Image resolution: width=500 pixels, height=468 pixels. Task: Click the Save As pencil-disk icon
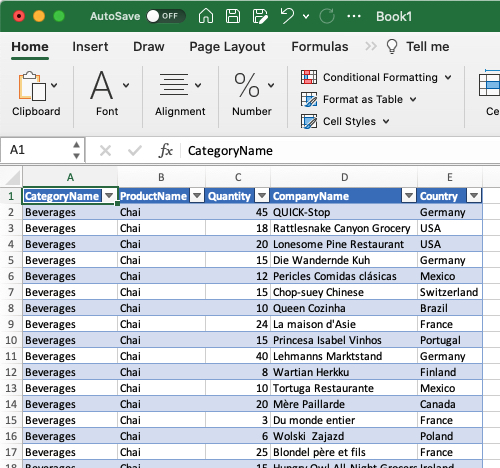[x=260, y=16]
